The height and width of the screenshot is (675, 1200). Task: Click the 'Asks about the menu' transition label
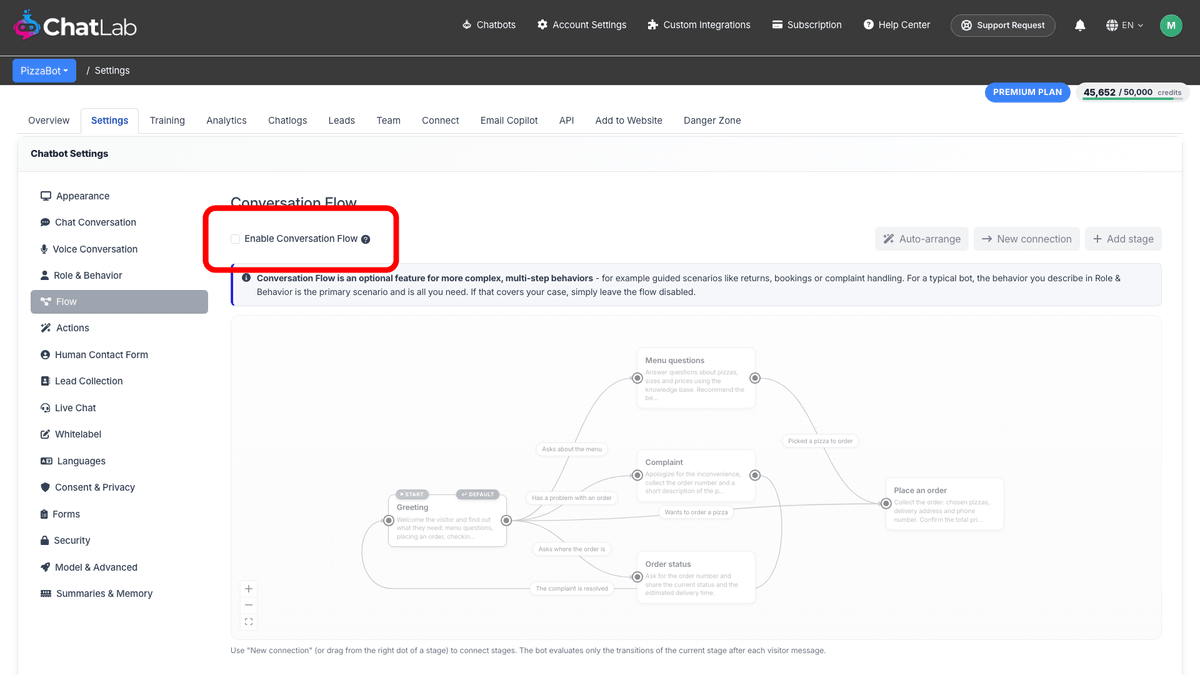572,449
